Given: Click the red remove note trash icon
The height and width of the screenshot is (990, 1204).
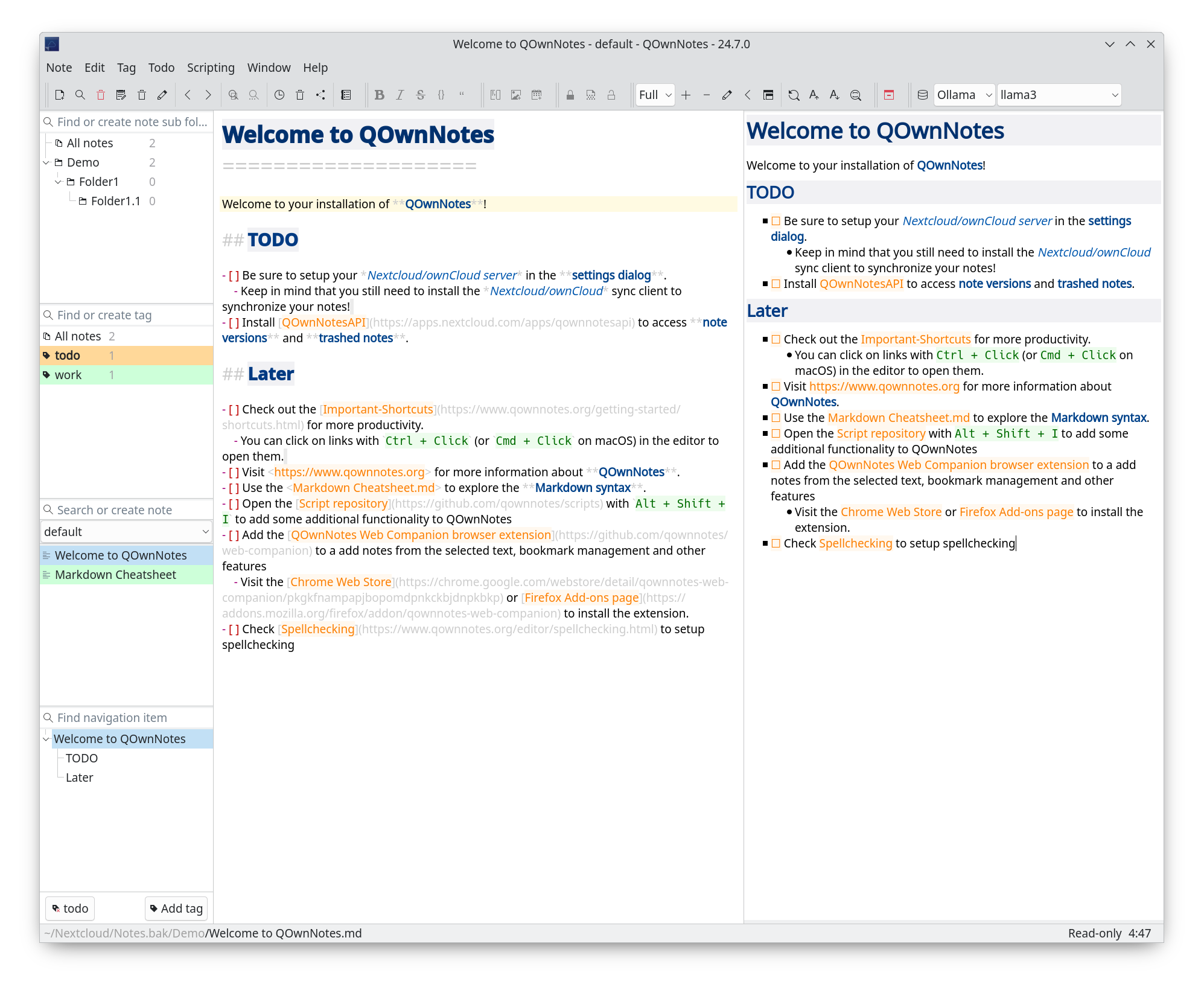Looking at the screenshot, I should pyautogui.click(x=101, y=95).
